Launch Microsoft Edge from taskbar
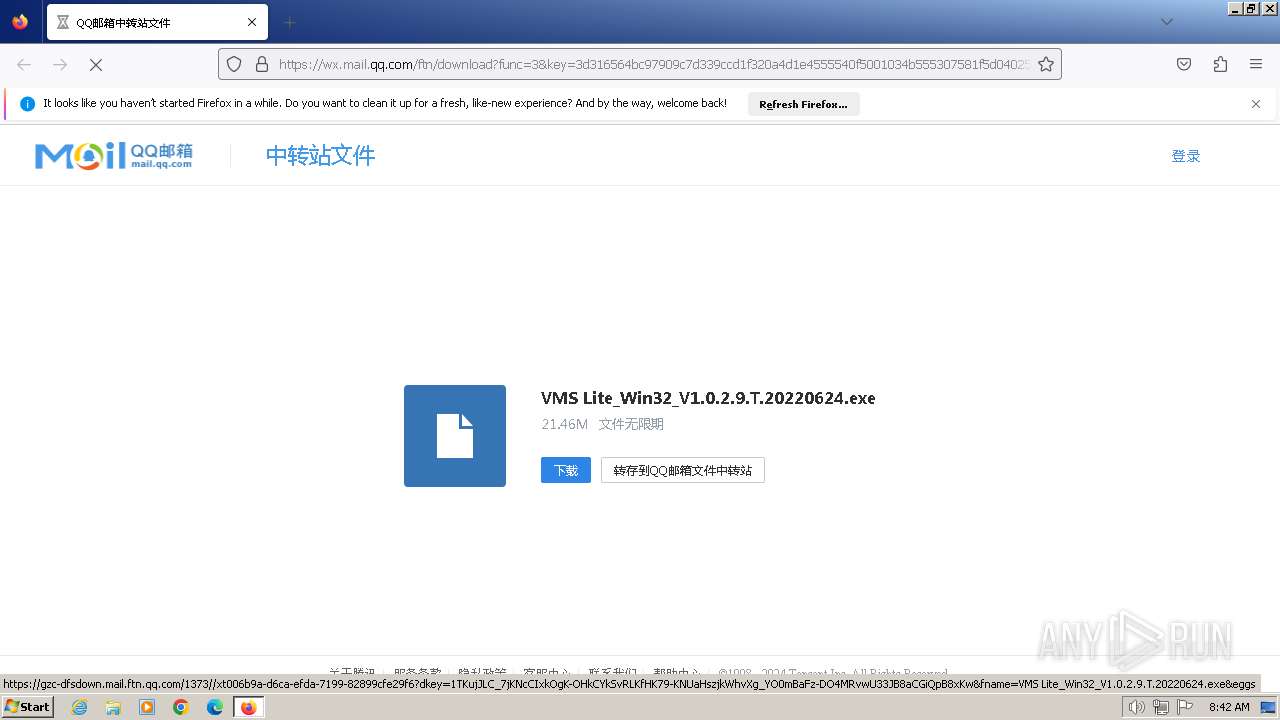1280x720 pixels. pyautogui.click(x=215, y=707)
